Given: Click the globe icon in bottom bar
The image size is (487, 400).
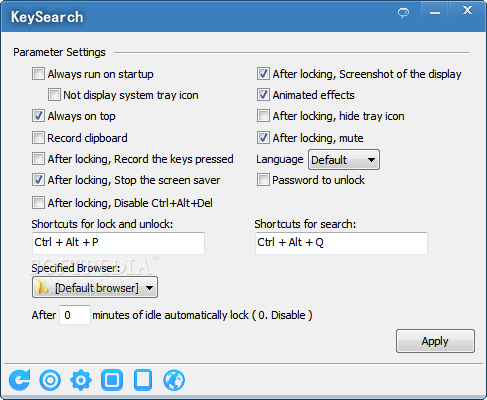Looking at the screenshot, I should click(174, 380).
